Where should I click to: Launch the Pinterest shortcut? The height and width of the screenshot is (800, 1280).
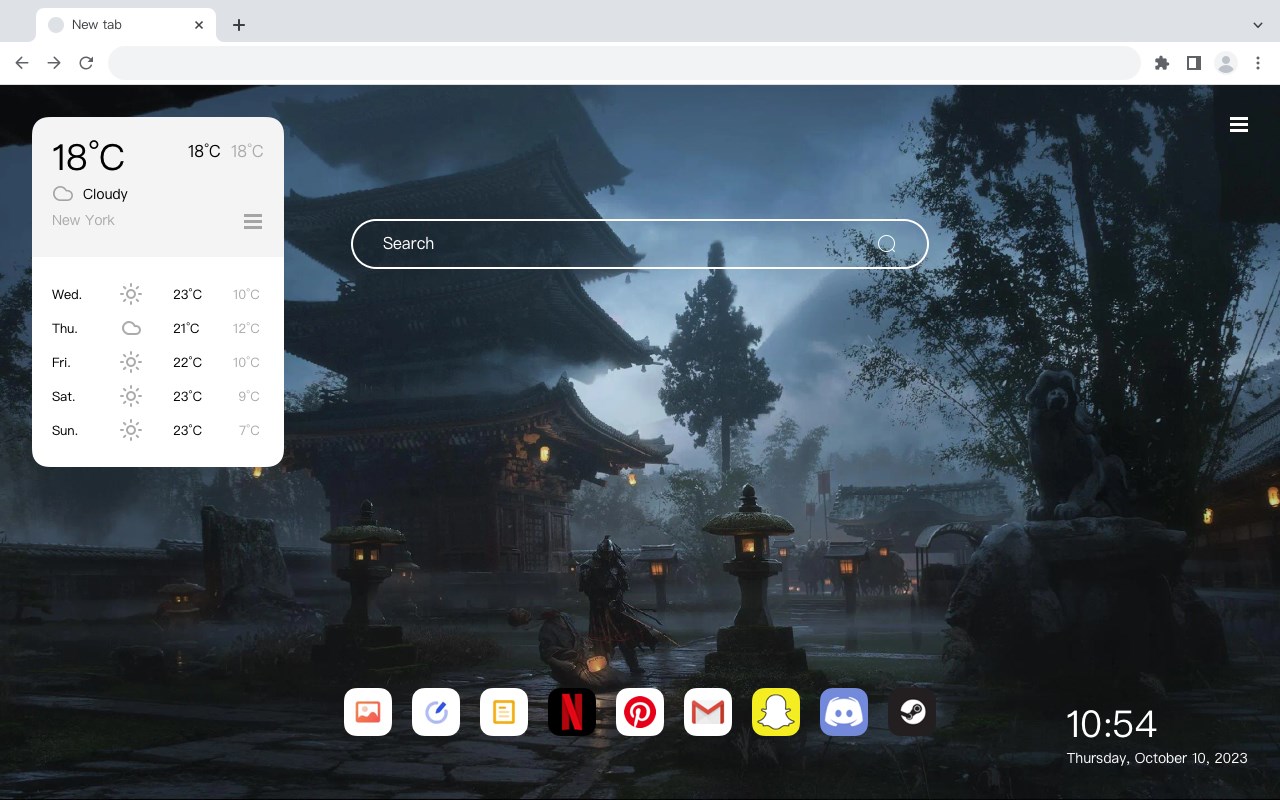(x=640, y=712)
